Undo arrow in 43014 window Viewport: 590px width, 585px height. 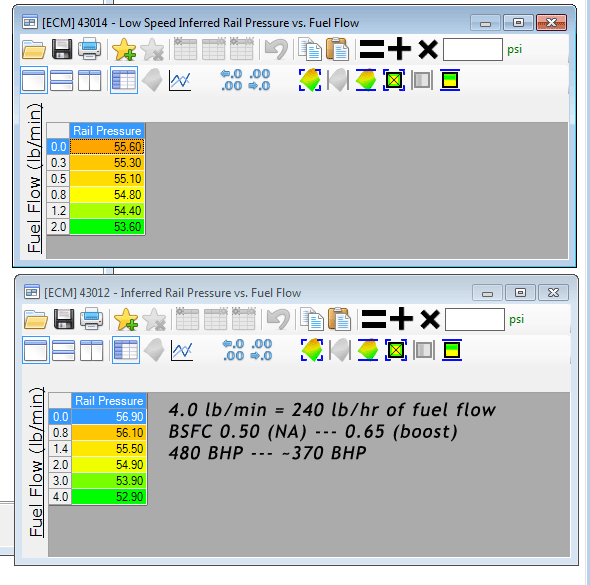click(276, 49)
